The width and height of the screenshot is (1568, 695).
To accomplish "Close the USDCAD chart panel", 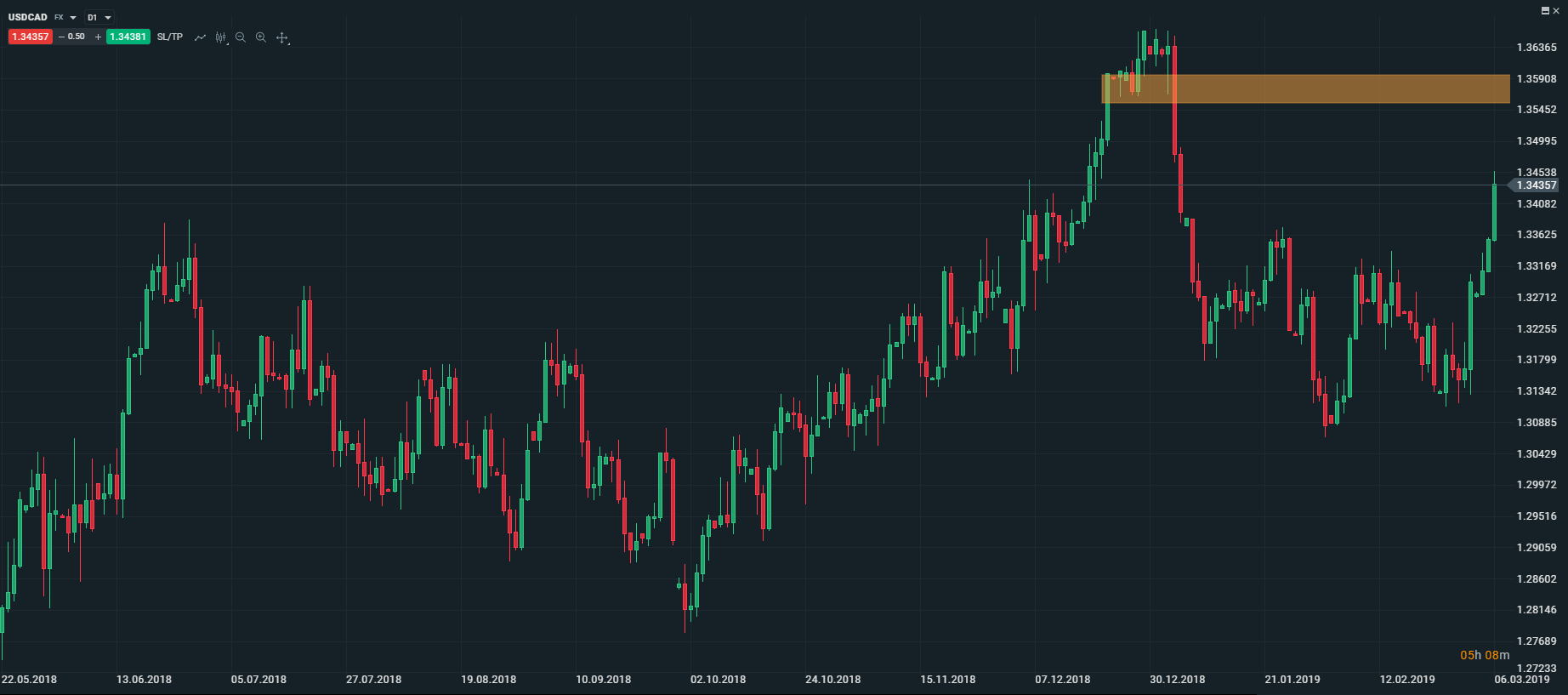I will pyautogui.click(x=1556, y=10).
